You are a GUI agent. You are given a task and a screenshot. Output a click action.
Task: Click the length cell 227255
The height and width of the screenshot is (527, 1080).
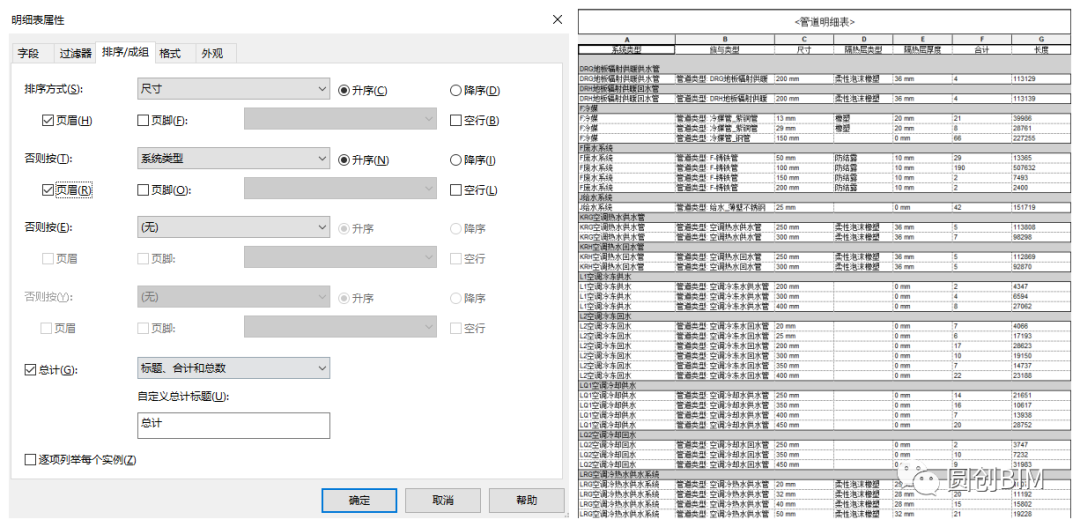coord(1041,138)
